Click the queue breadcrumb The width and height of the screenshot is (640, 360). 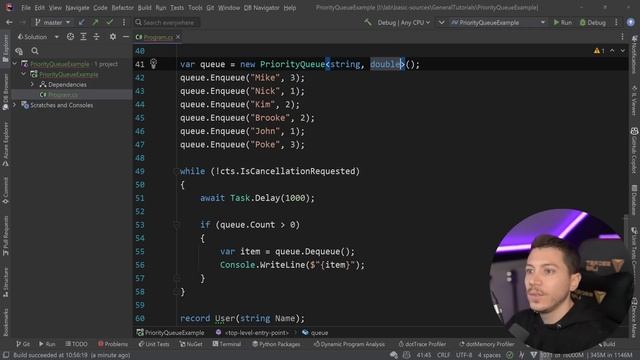[315, 333]
